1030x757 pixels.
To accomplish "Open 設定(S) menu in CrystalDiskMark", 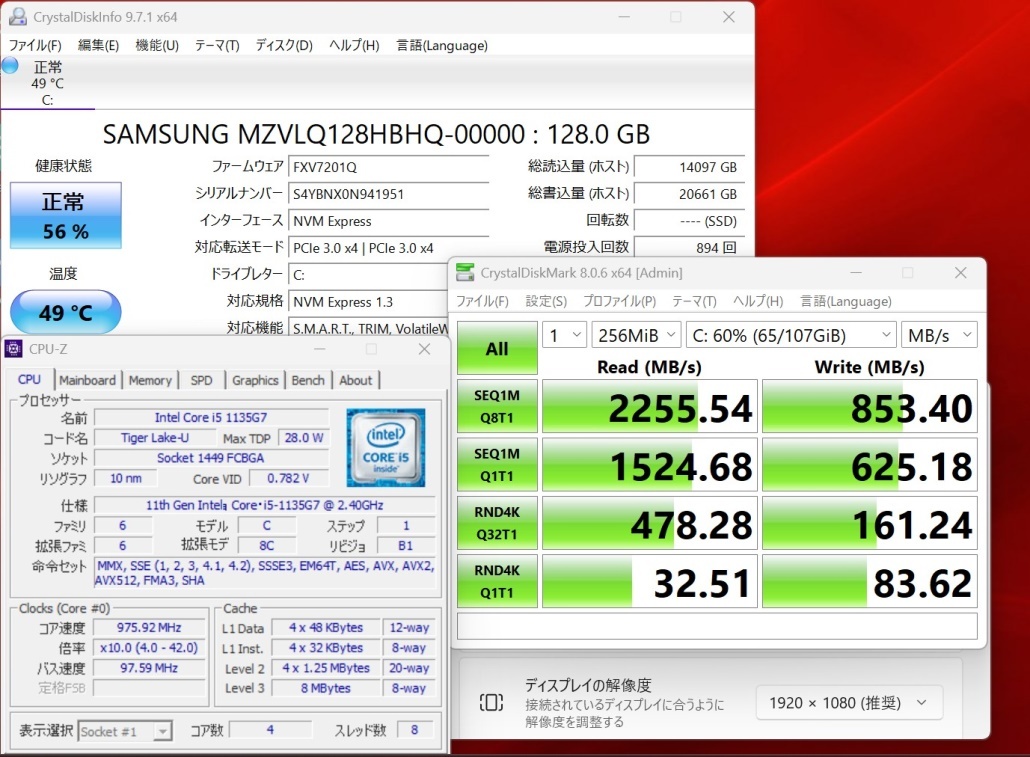I will click(546, 301).
